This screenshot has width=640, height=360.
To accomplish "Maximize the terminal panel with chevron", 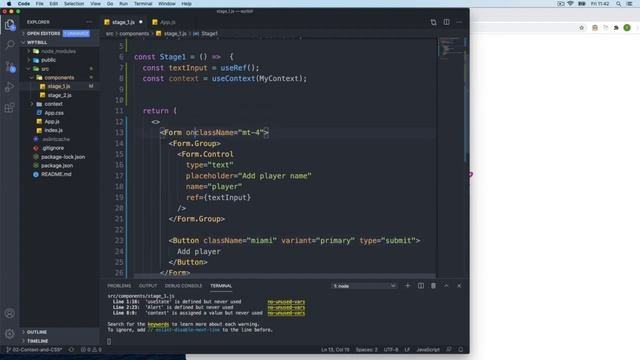I will [447, 286].
